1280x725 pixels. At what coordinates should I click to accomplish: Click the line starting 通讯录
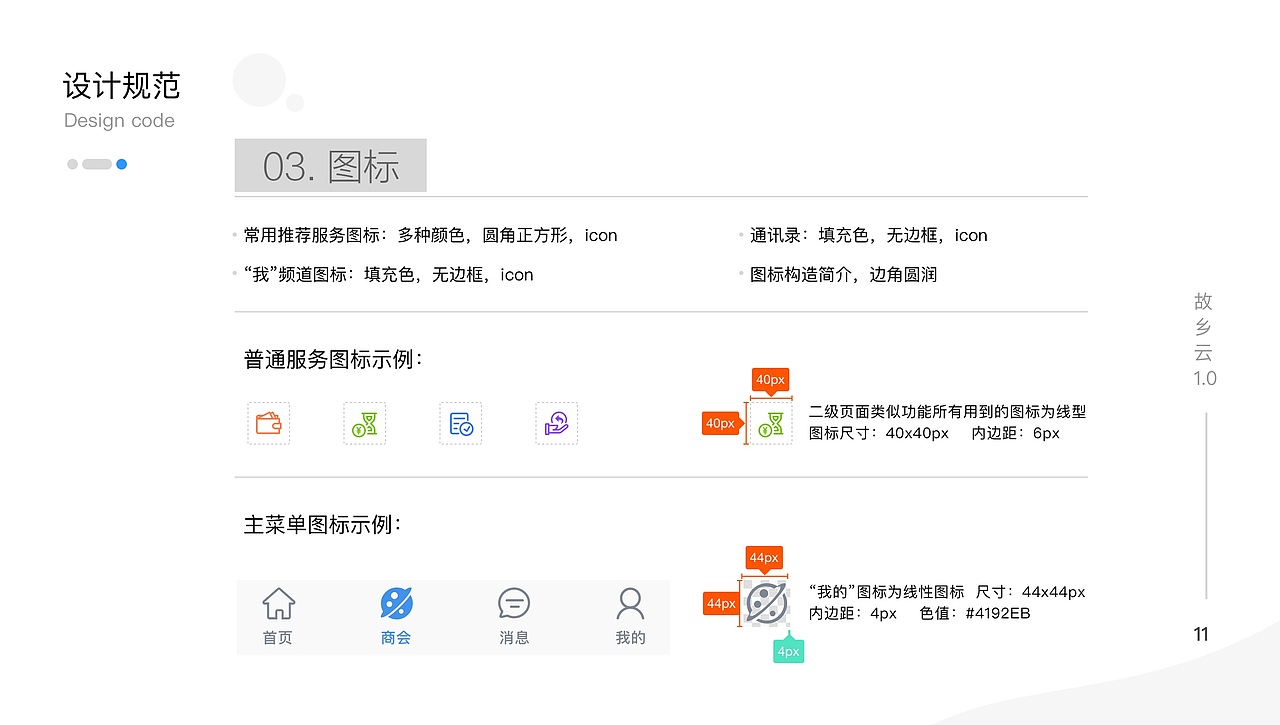pos(868,236)
